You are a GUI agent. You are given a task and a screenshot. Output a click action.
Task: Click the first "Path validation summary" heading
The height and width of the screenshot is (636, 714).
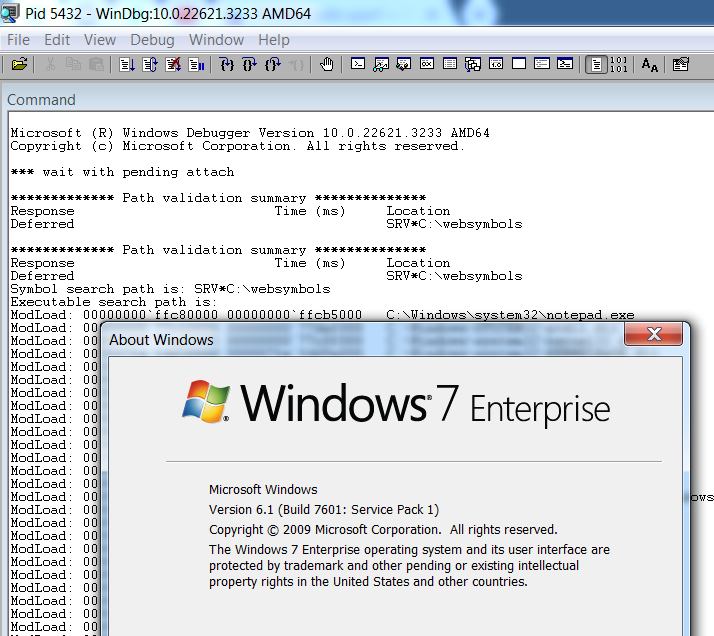click(x=218, y=198)
